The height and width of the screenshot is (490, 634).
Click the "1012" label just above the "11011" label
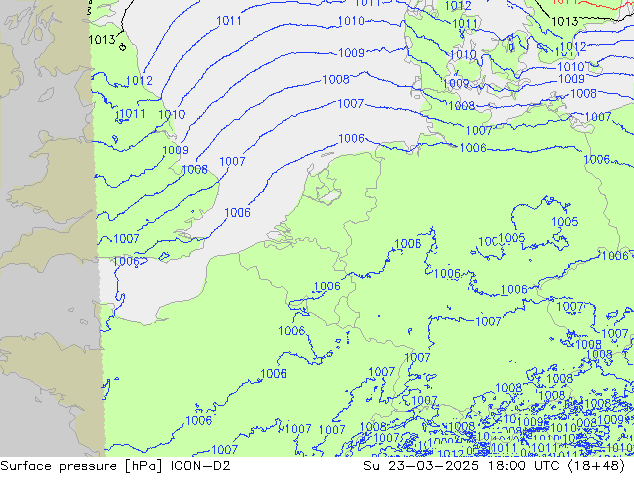click(x=139, y=81)
